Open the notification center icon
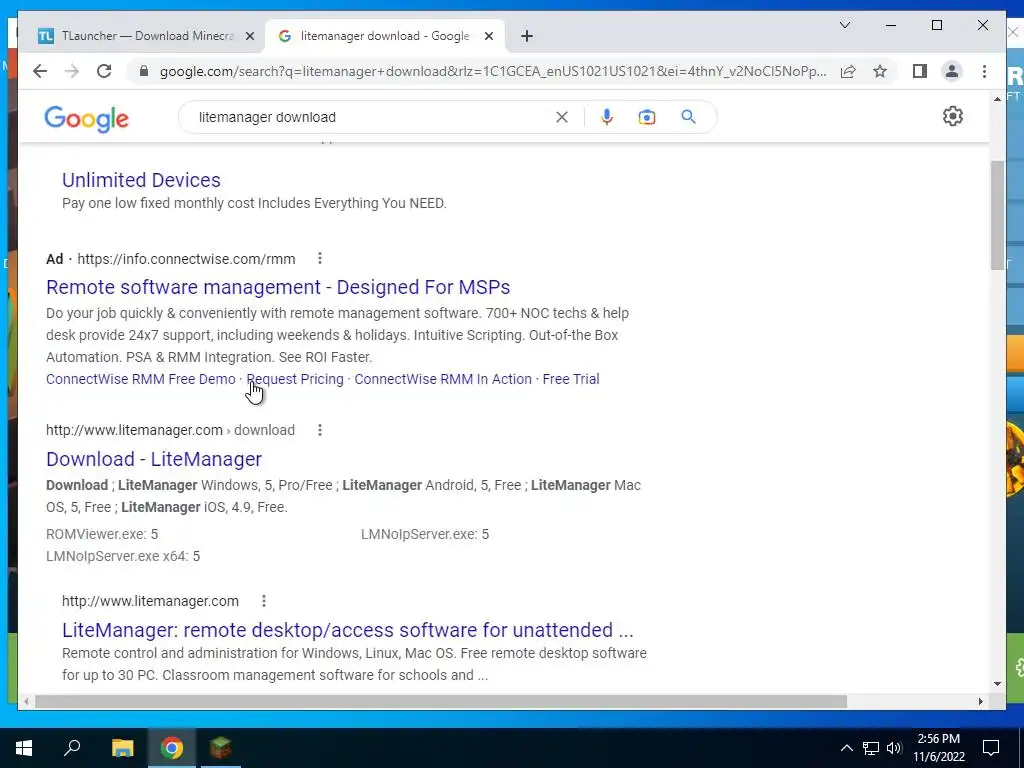This screenshot has height=768, width=1024. 991,748
